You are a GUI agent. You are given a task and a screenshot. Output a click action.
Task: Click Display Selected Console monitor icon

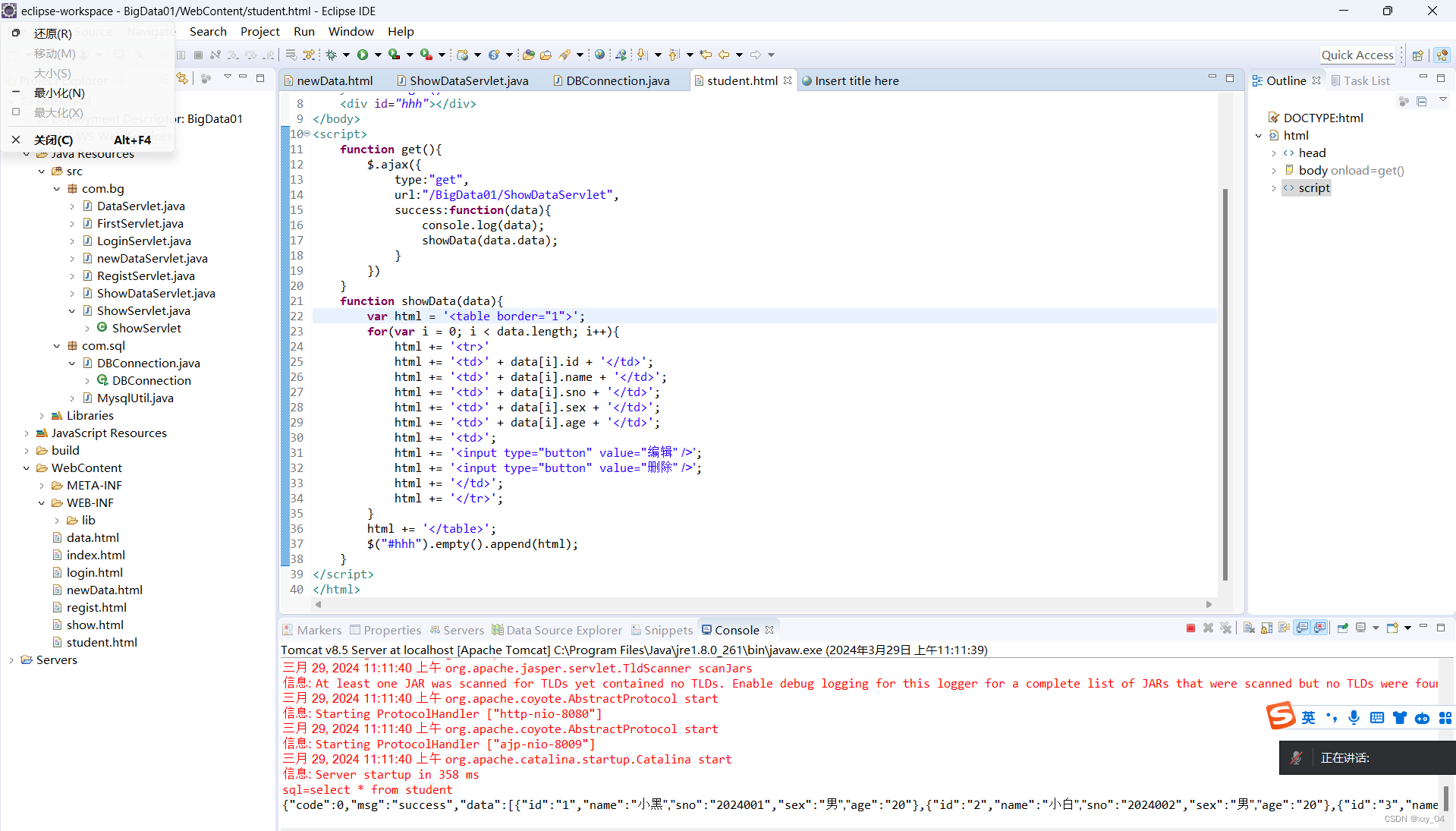click(x=1360, y=628)
